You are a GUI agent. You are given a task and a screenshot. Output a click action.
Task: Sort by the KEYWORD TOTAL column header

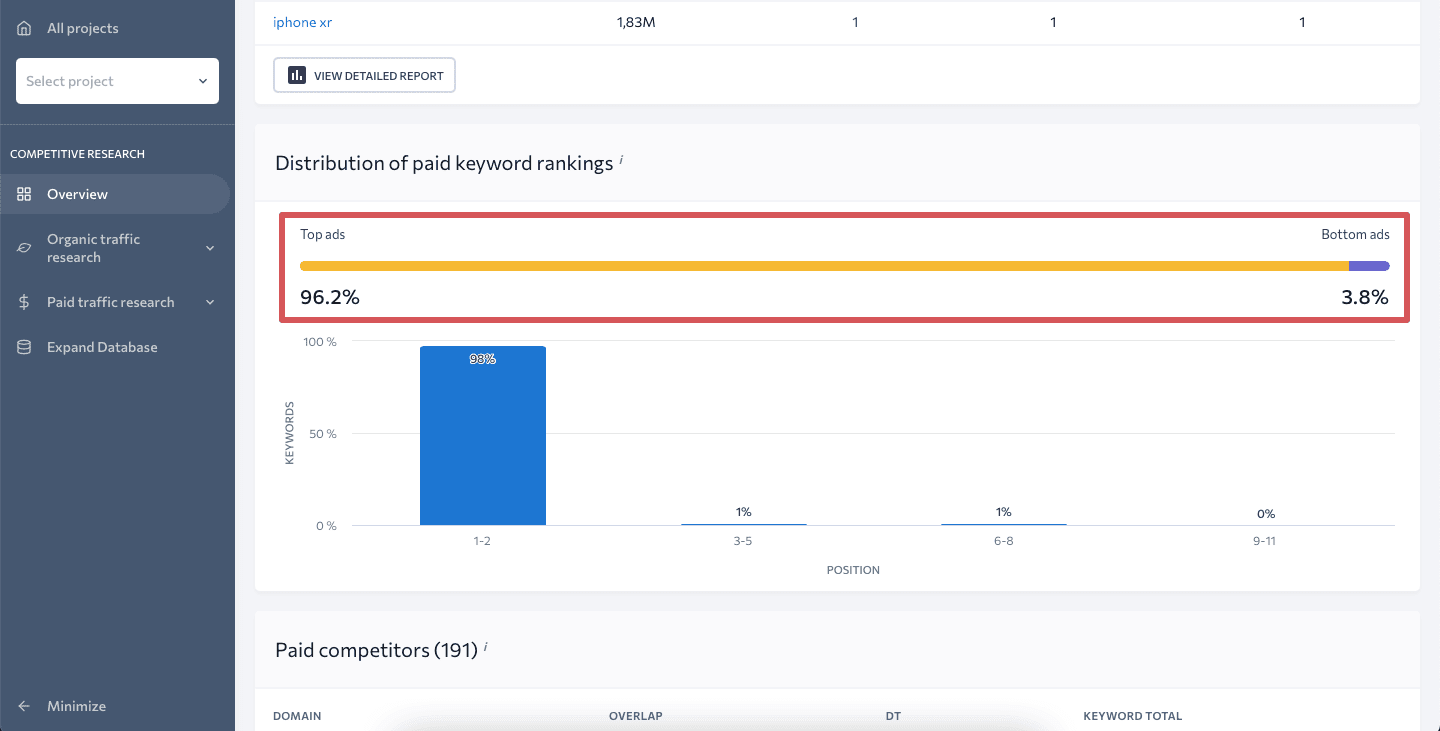tap(1132, 716)
